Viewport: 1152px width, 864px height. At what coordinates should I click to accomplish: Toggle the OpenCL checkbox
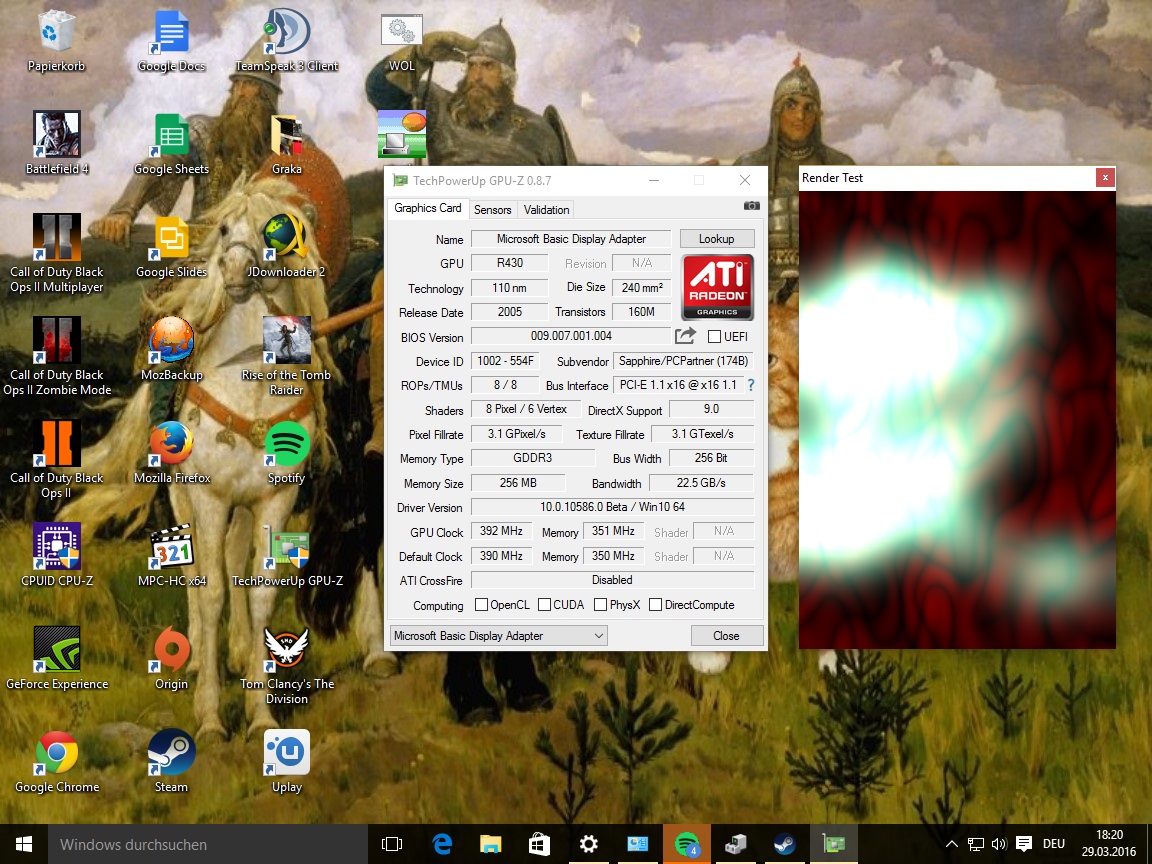[481, 605]
